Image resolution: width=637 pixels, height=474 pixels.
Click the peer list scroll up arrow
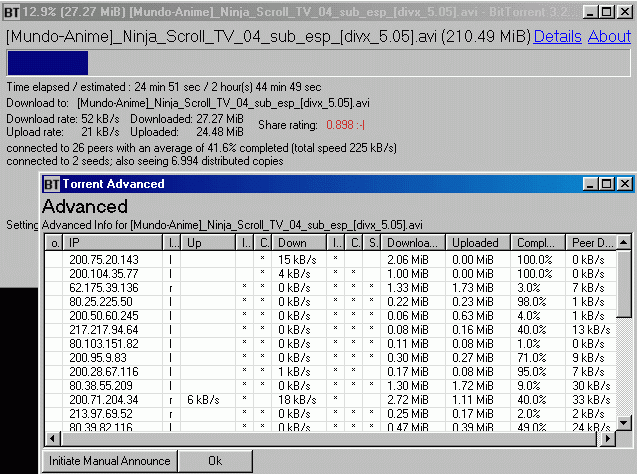624,243
